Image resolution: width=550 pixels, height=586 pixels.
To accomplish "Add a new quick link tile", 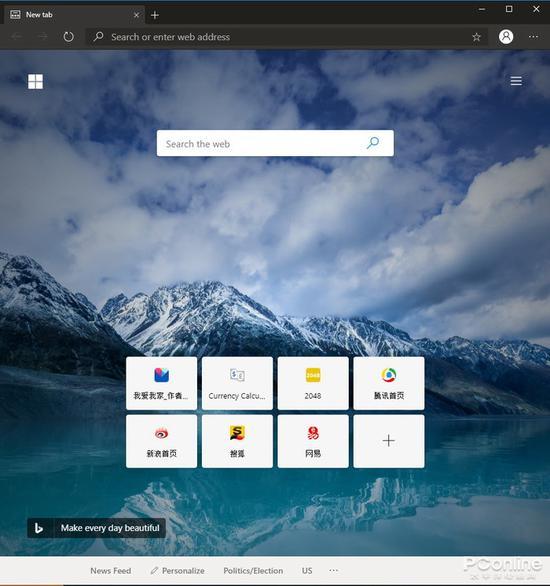I will [389, 441].
